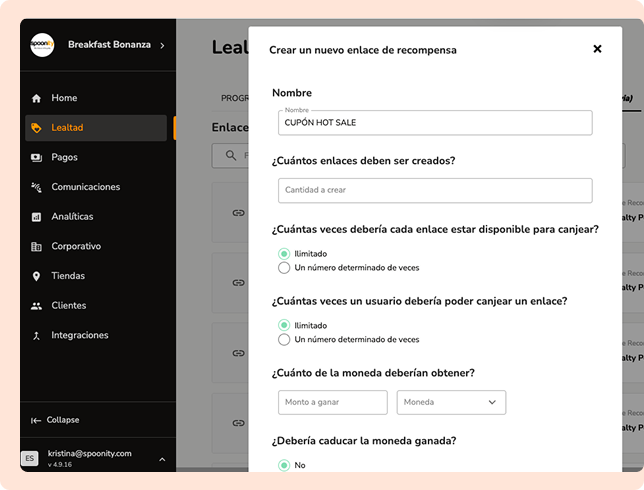The image size is (644, 490).
Task: Go to Pagos section
Action: [96, 157]
